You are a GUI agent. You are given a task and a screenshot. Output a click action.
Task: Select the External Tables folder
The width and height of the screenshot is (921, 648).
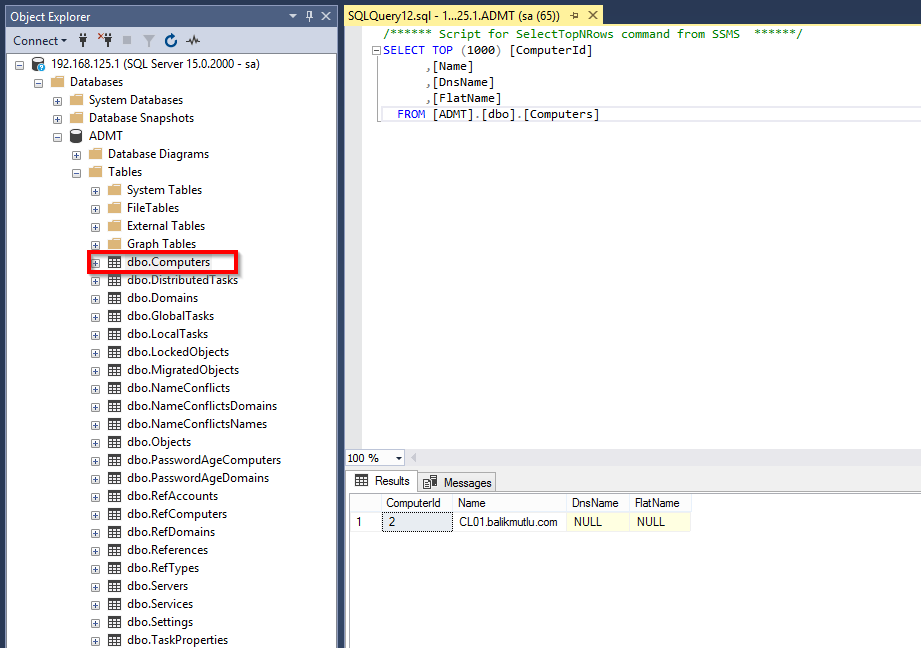166,226
